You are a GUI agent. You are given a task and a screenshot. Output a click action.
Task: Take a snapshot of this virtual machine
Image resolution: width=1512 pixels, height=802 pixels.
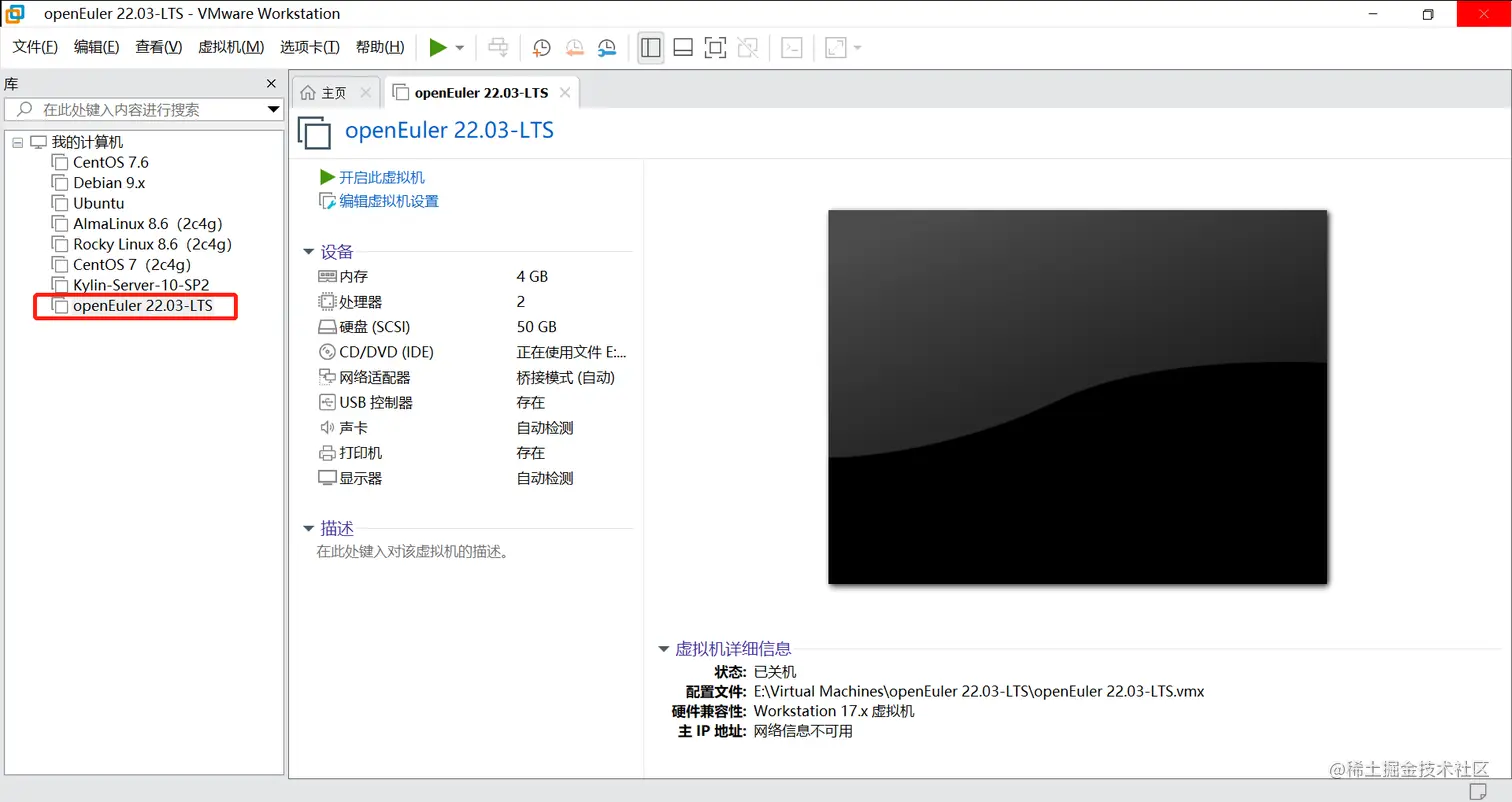541,47
